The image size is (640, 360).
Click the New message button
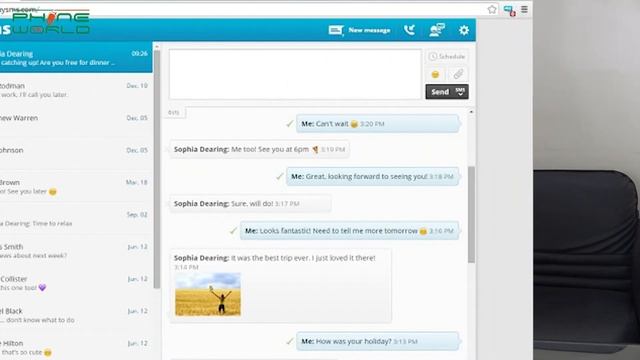359,30
